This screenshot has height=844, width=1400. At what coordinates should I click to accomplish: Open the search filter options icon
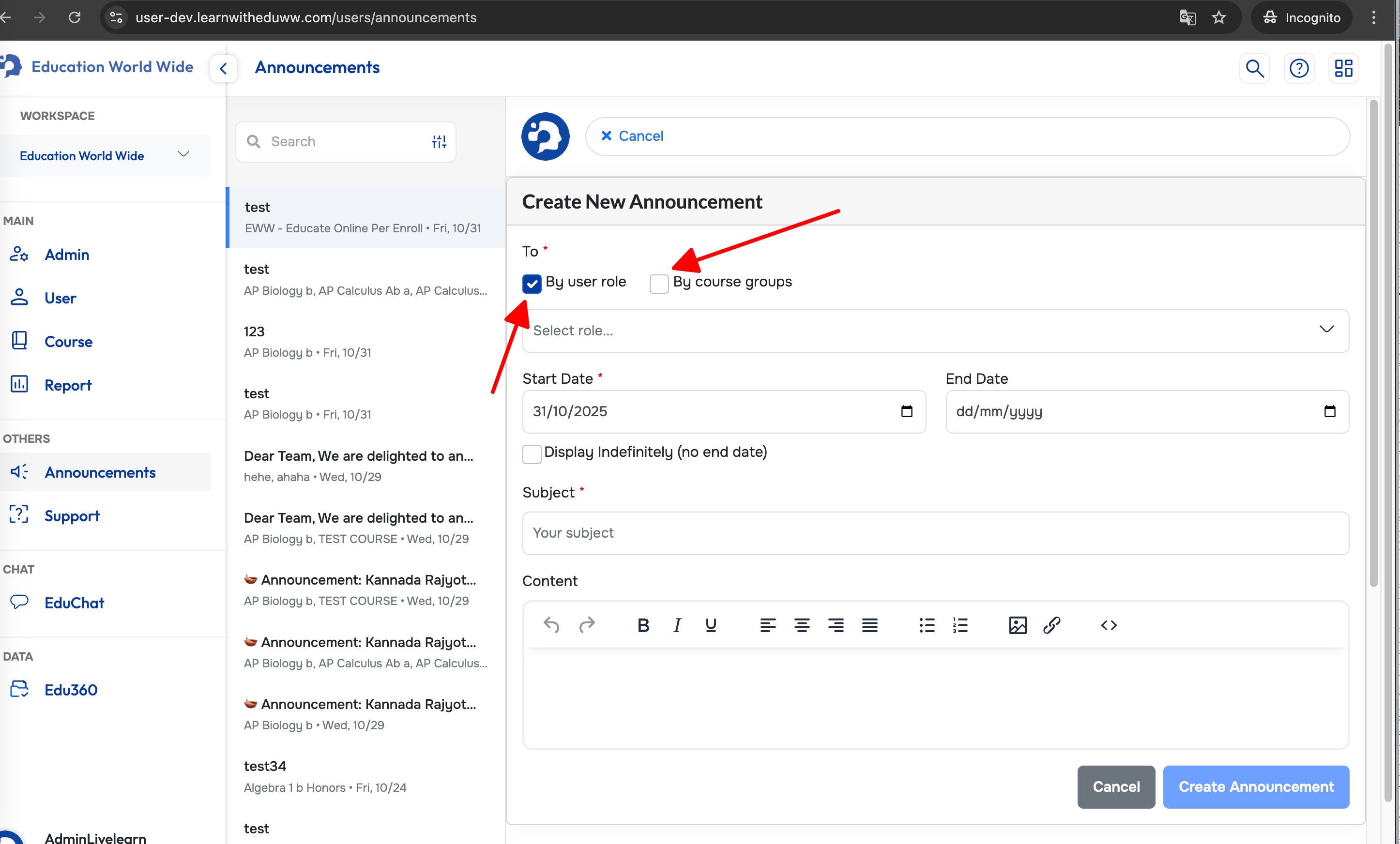[439, 141]
